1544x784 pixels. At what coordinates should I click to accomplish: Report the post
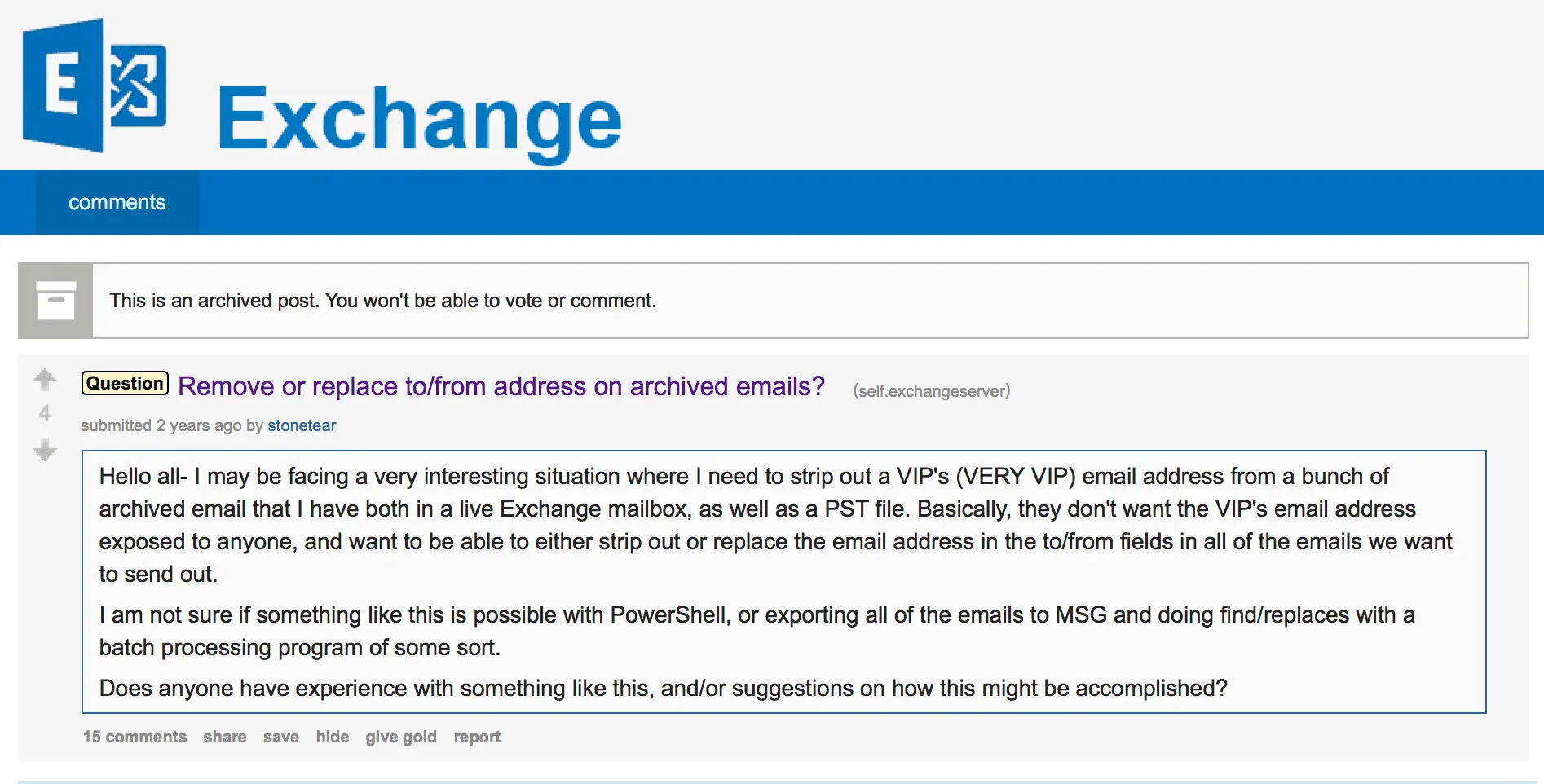[x=477, y=737]
